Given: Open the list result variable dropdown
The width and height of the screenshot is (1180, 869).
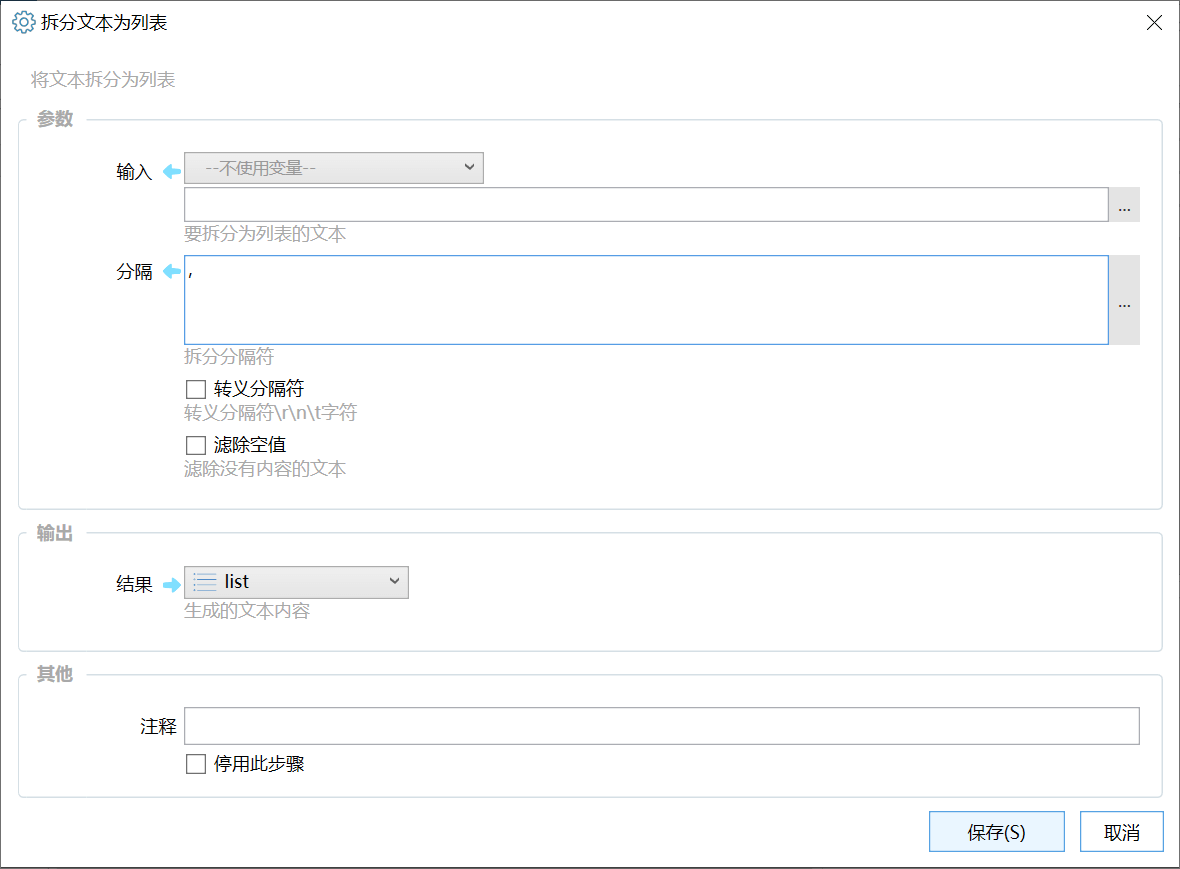Looking at the screenshot, I should coord(297,582).
